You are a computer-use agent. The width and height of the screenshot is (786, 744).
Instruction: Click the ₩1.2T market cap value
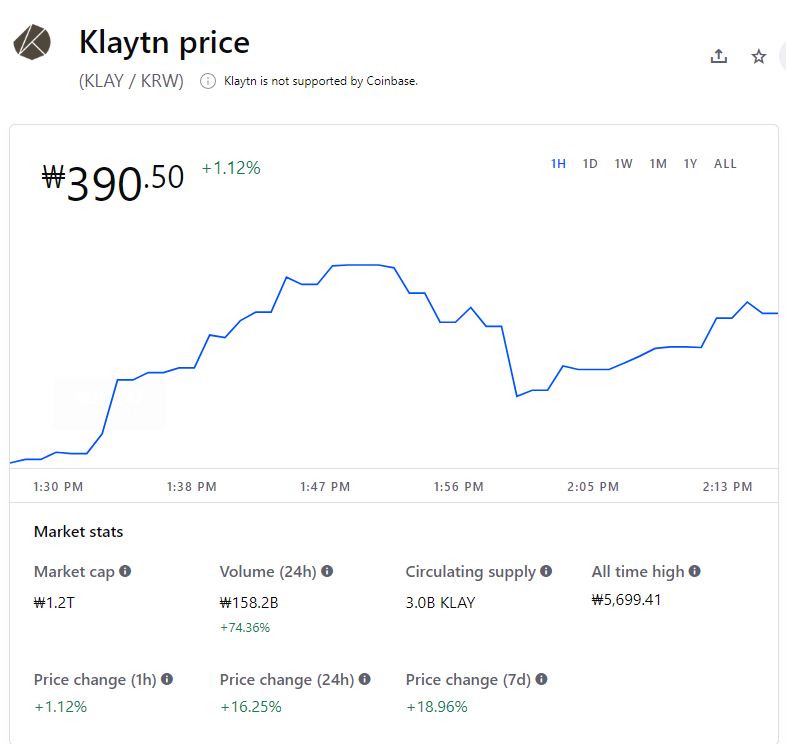click(54, 602)
